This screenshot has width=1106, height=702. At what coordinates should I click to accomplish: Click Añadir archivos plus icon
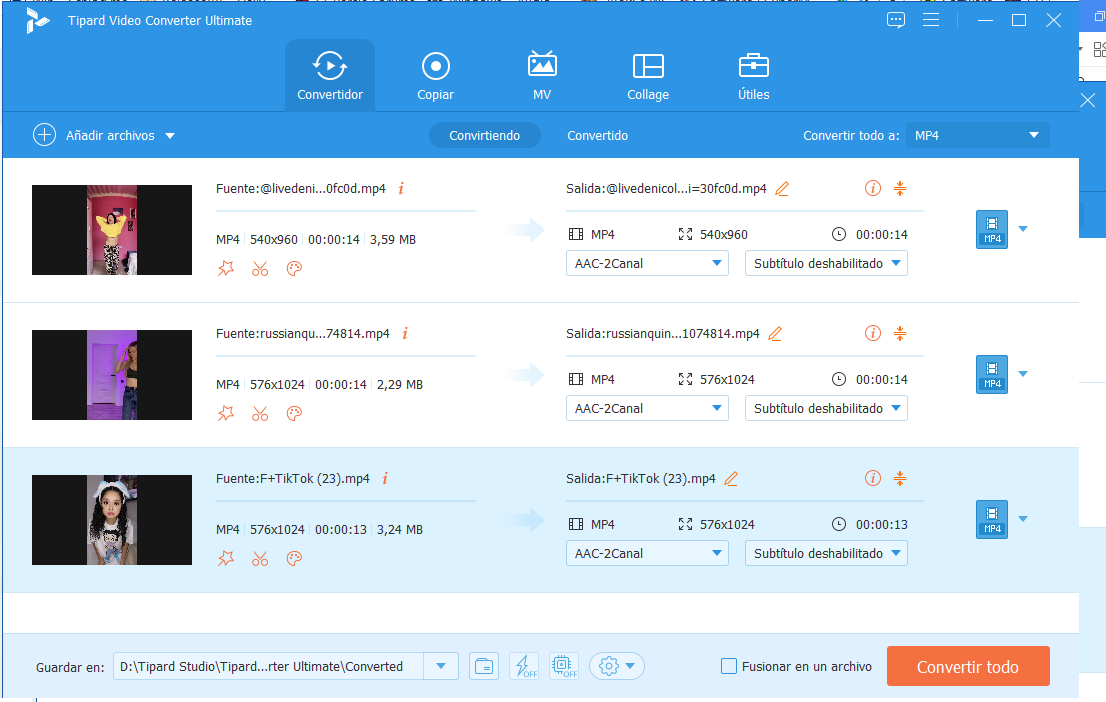44,135
